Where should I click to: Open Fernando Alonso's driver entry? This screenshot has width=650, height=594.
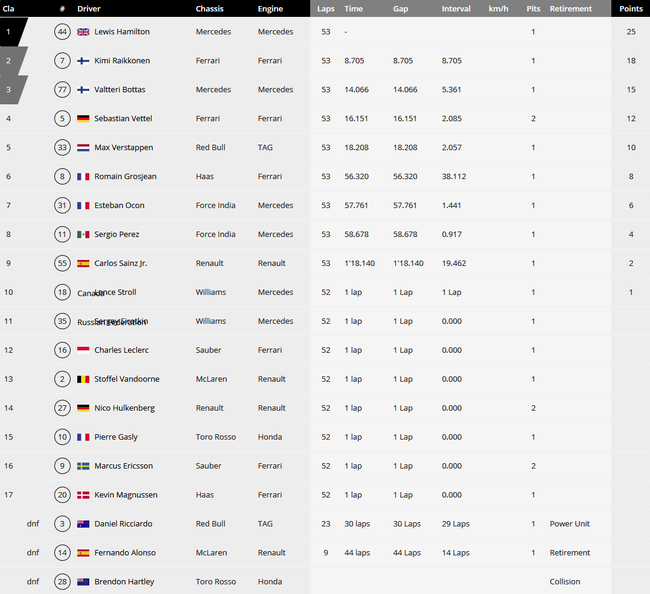(123, 553)
